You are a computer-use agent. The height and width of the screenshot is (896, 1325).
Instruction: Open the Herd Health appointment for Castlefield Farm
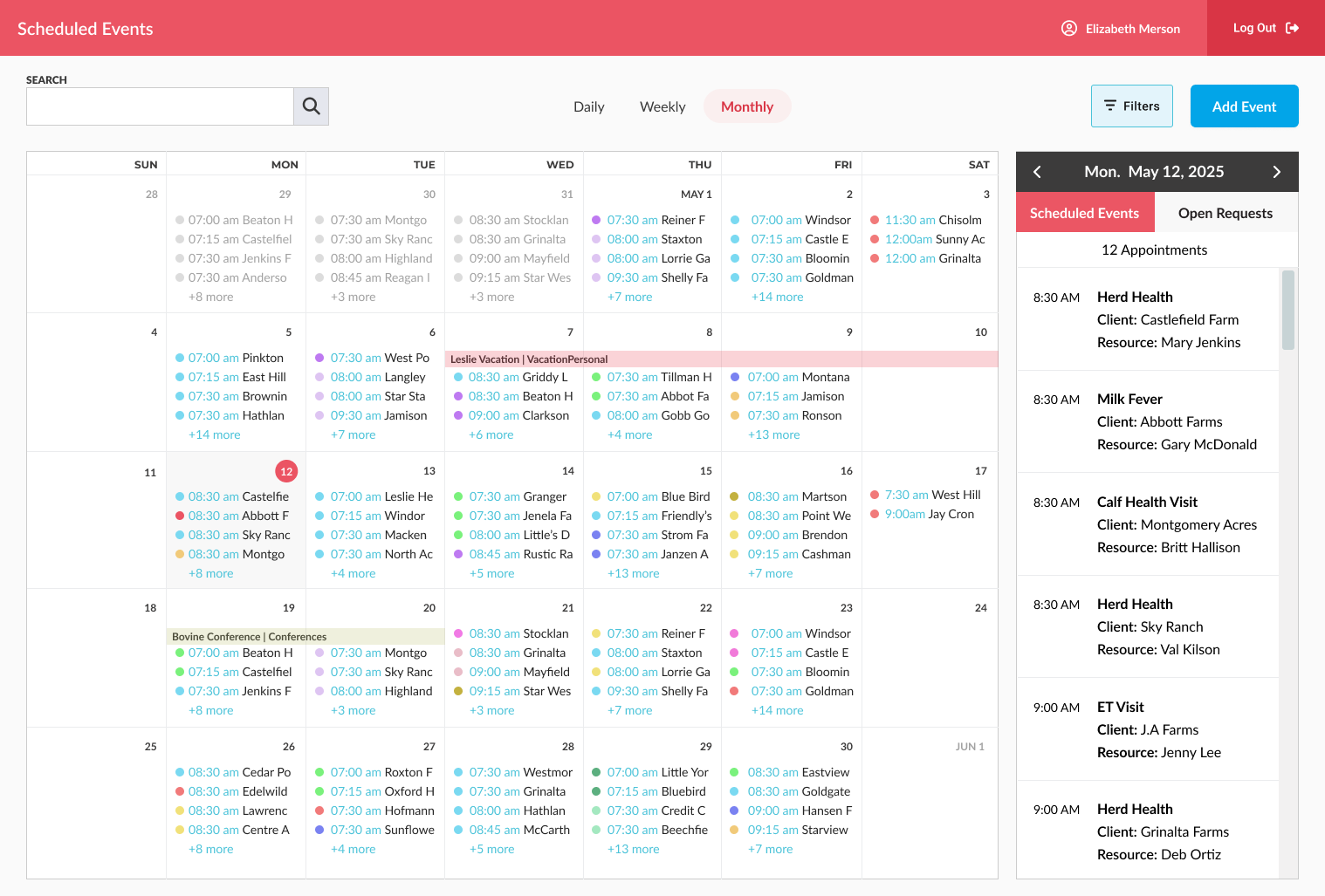tap(1152, 319)
